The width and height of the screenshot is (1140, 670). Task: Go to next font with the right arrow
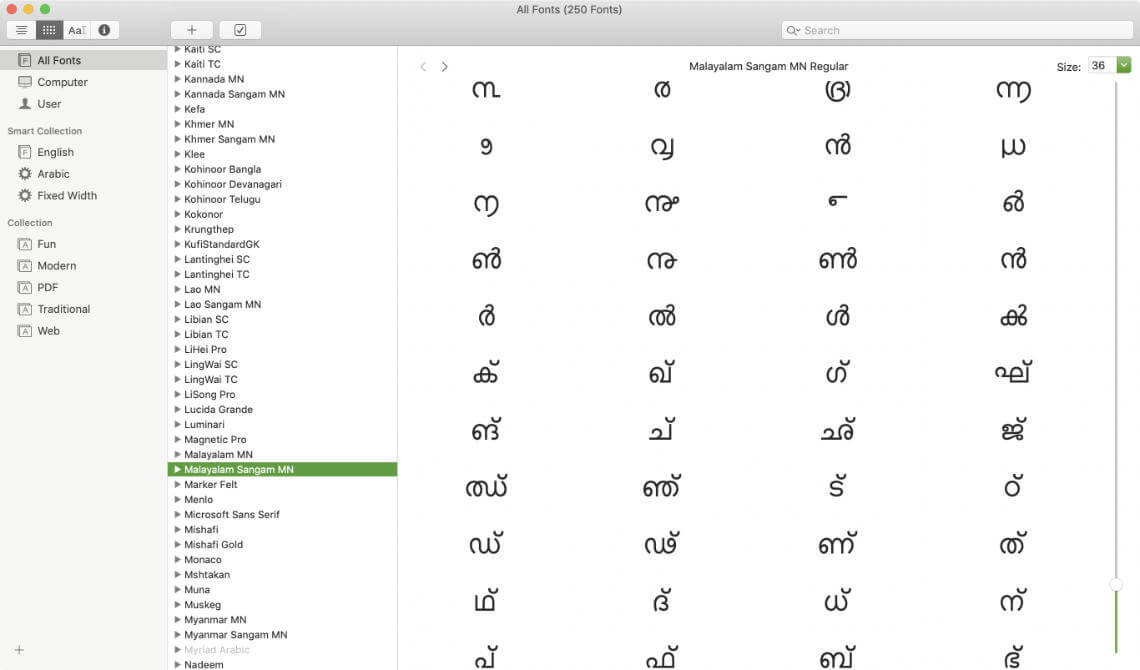(x=444, y=66)
